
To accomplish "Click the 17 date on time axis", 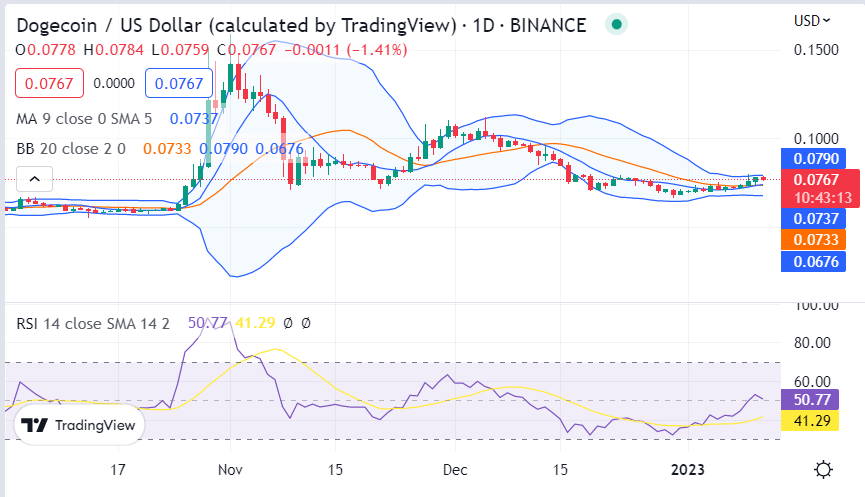I will click(x=118, y=470).
